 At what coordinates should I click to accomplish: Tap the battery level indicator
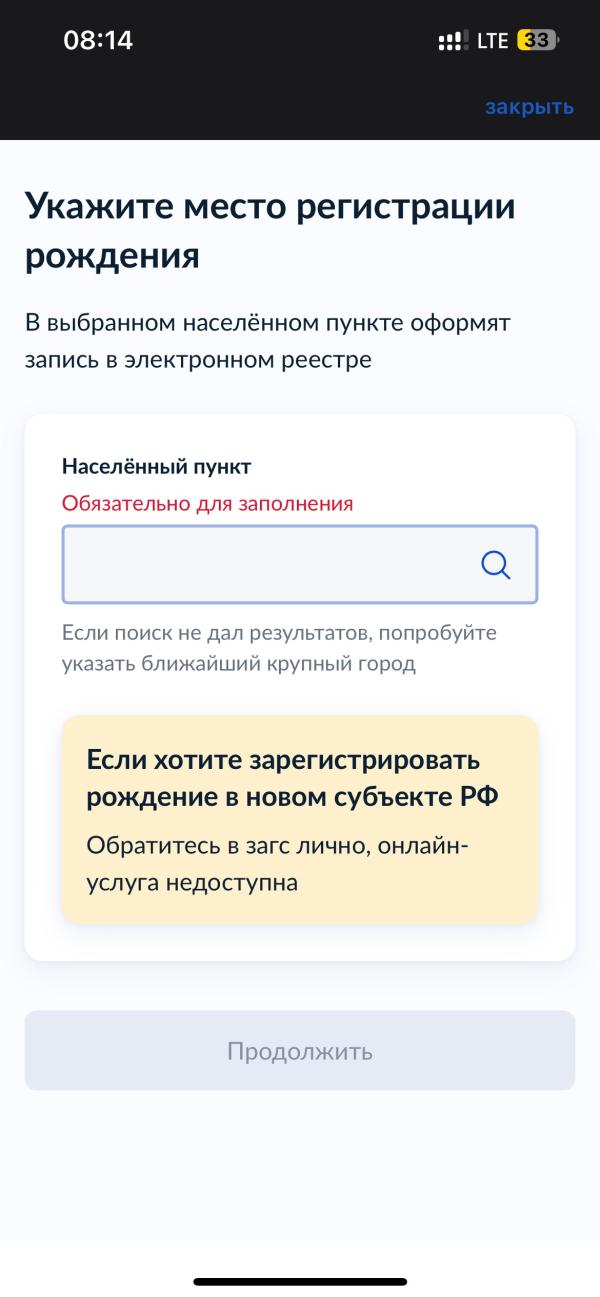[537, 41]
